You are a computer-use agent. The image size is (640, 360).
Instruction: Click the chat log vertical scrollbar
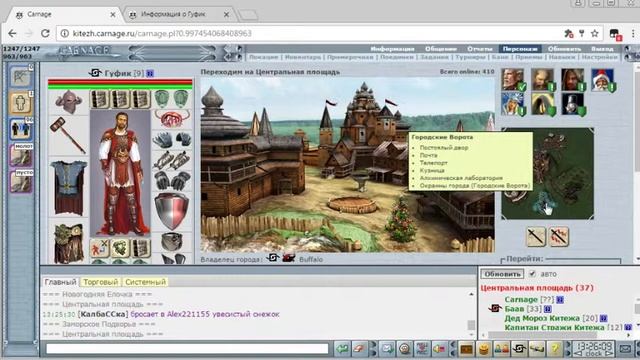471,313
